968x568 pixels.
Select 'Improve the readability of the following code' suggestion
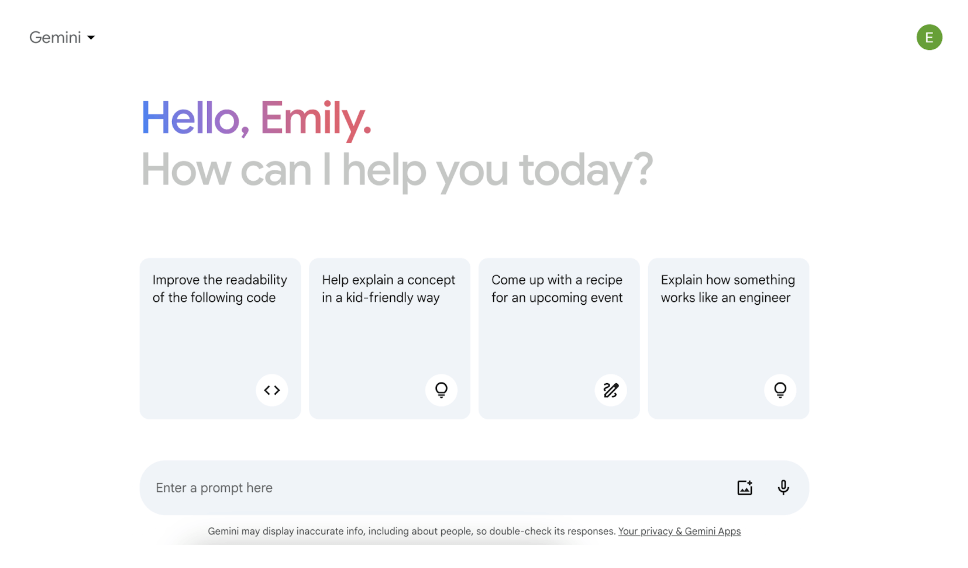point(220,288)
